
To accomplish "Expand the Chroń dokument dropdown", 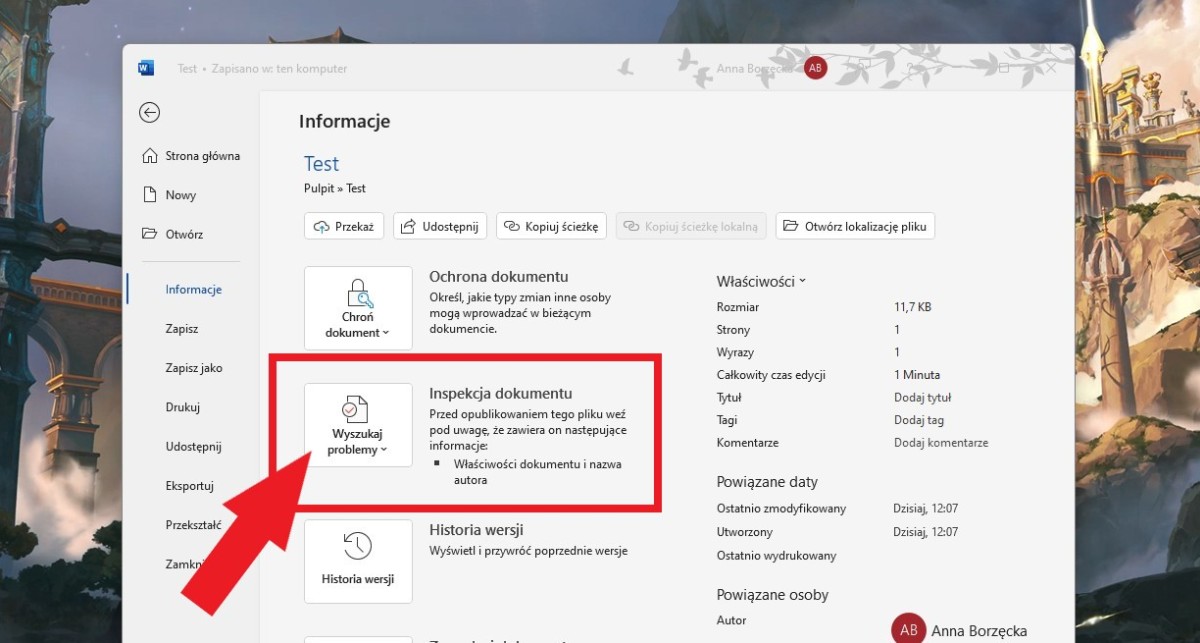I will pyautogui.click(x=358, y=308).
